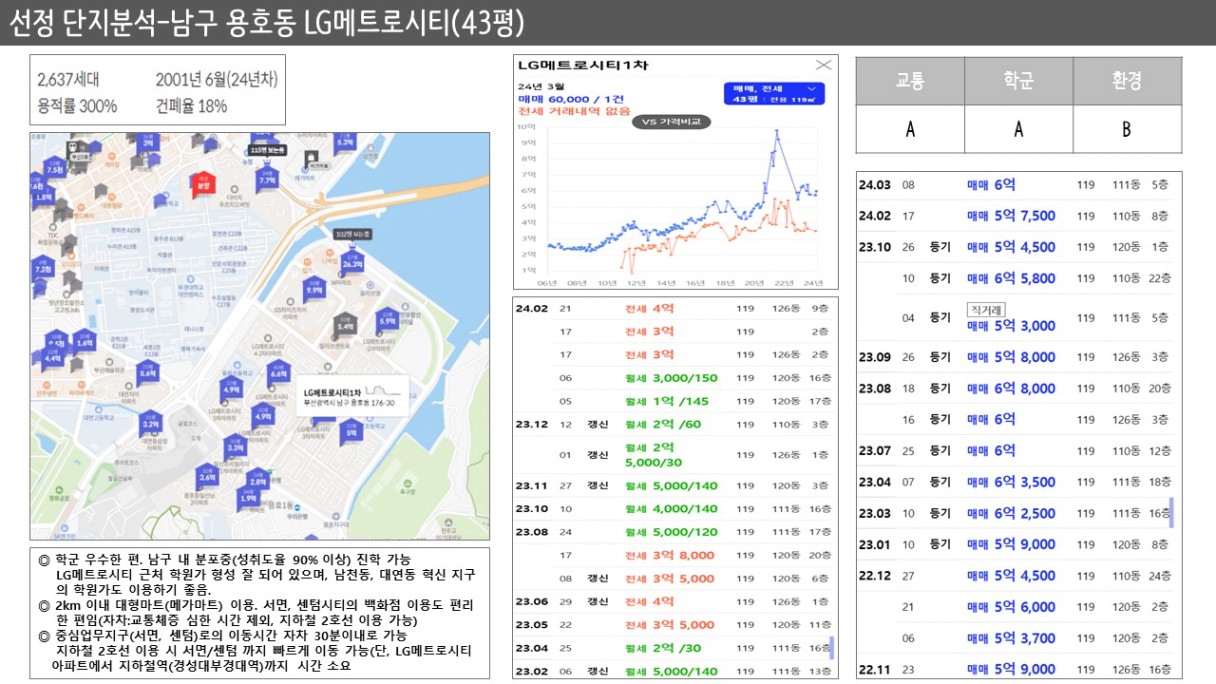
Task: Click the 2.8억 price marker
Action: [x=257, y=477]
